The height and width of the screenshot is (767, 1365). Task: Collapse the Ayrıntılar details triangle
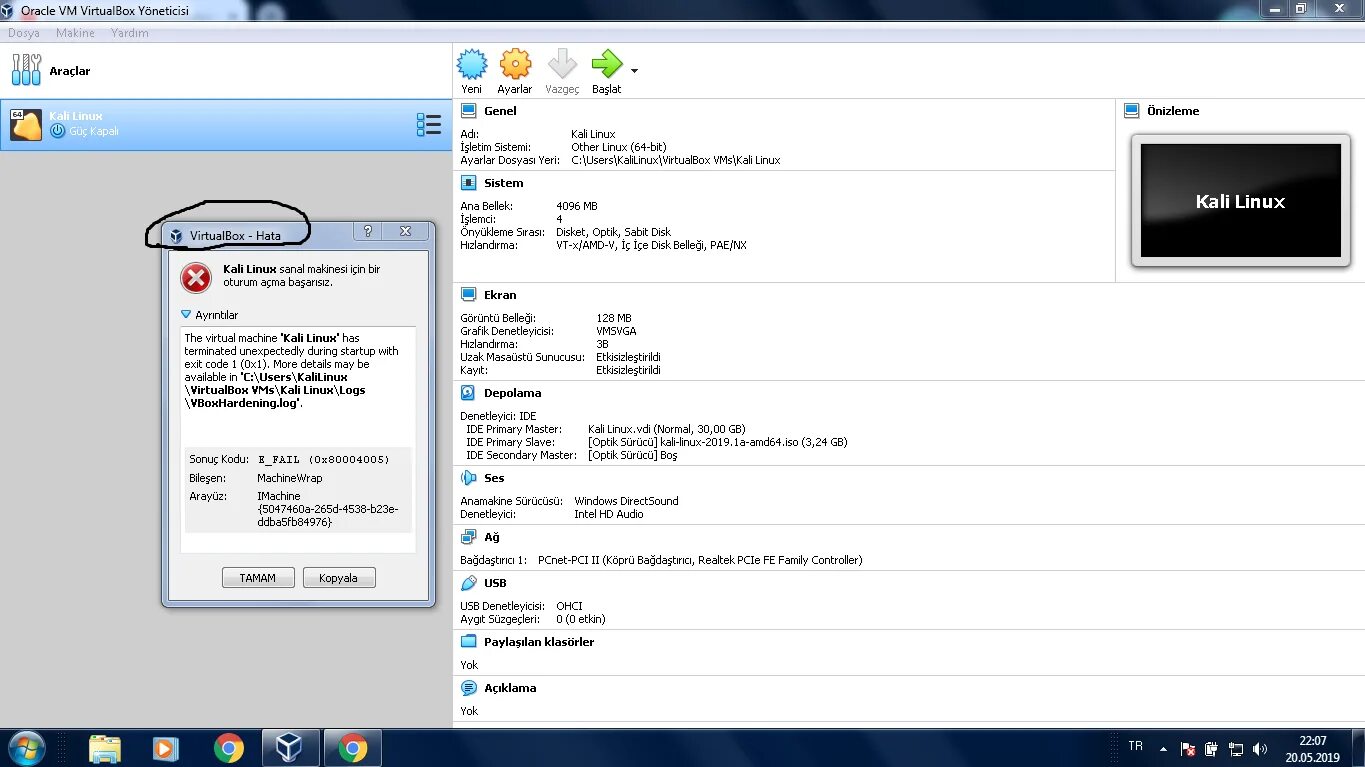pyautogui.click(x=186, y=315)
